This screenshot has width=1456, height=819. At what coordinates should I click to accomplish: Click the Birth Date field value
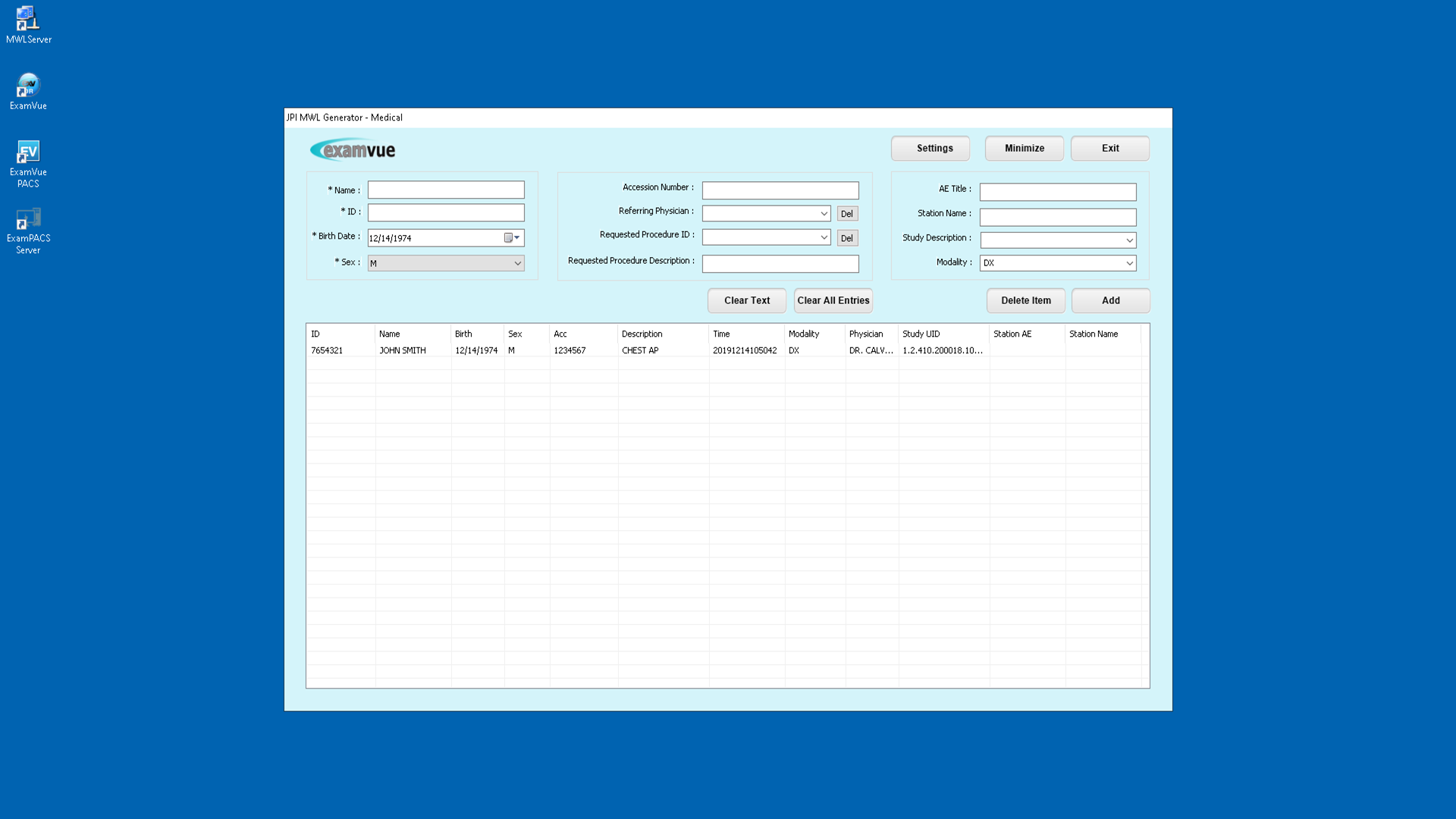[391, 238]
